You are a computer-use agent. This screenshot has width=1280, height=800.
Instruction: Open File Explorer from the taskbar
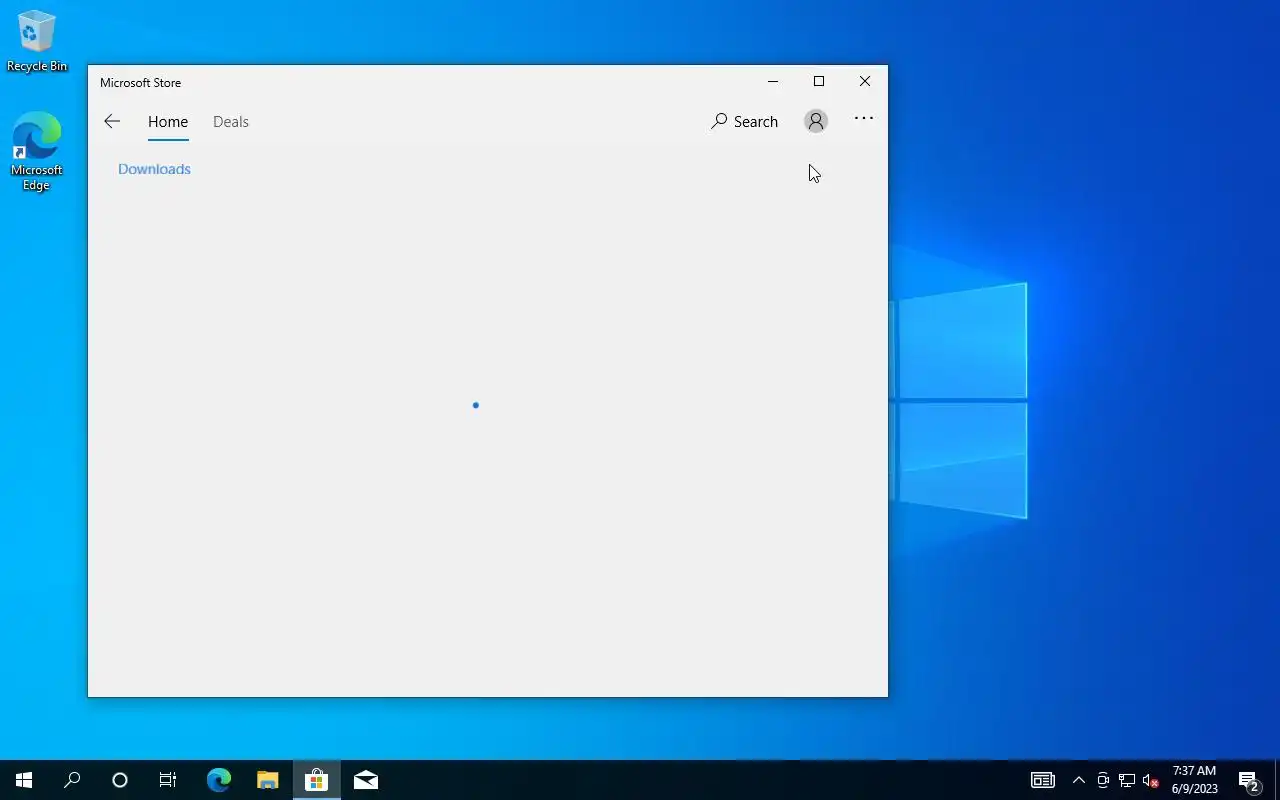[267, 780]
